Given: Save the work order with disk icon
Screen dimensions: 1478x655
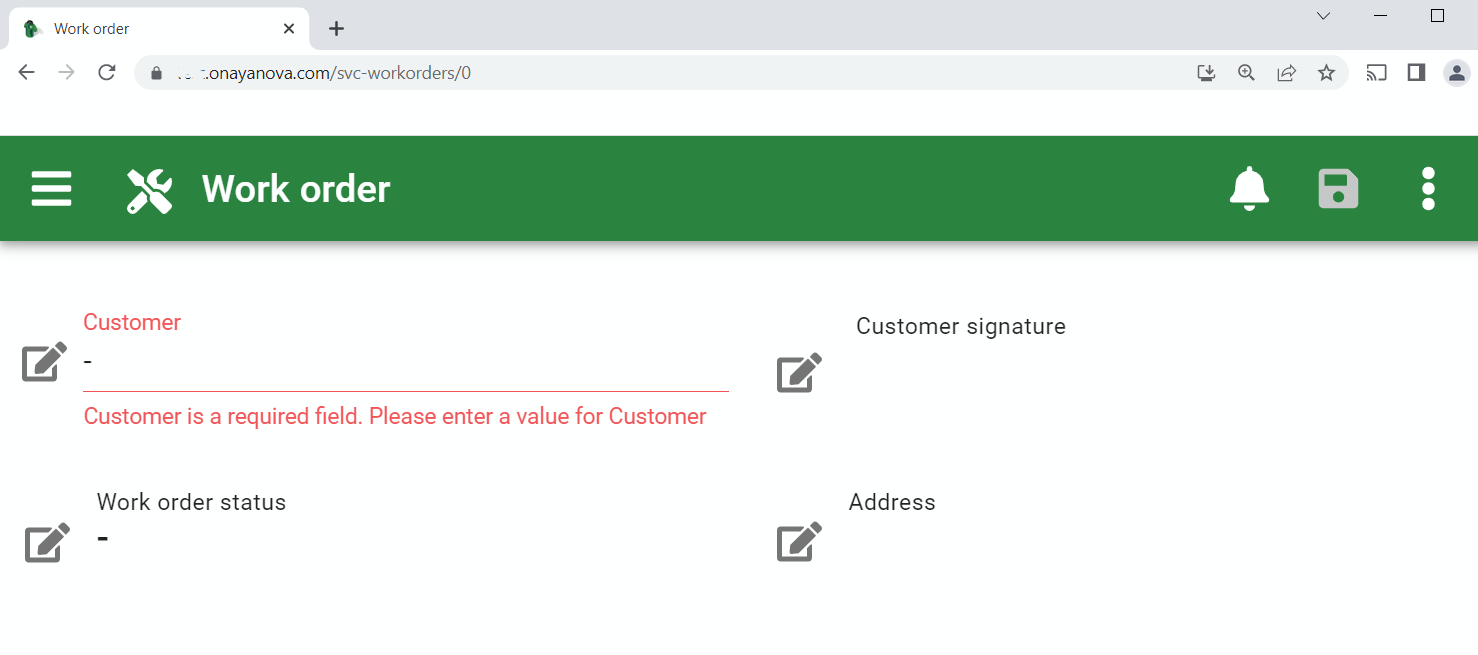Looking at the screenshot, I should click(1338, 189).
